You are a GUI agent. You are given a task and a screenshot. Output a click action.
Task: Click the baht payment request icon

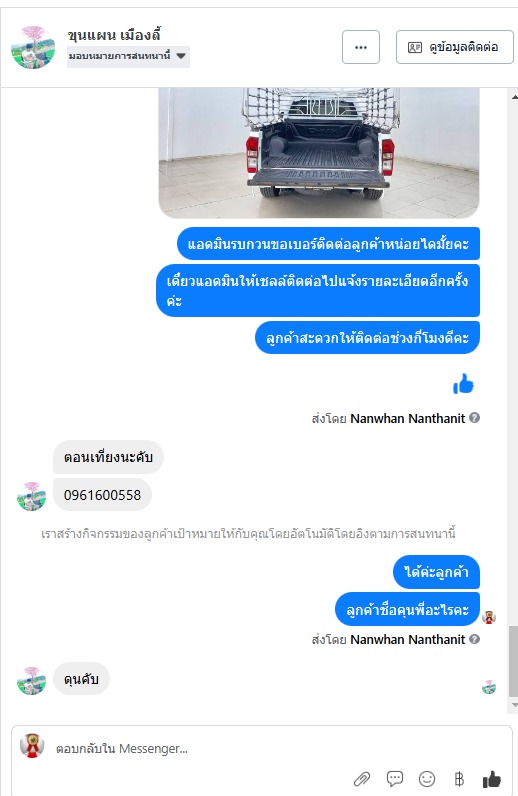click(459, 778)
